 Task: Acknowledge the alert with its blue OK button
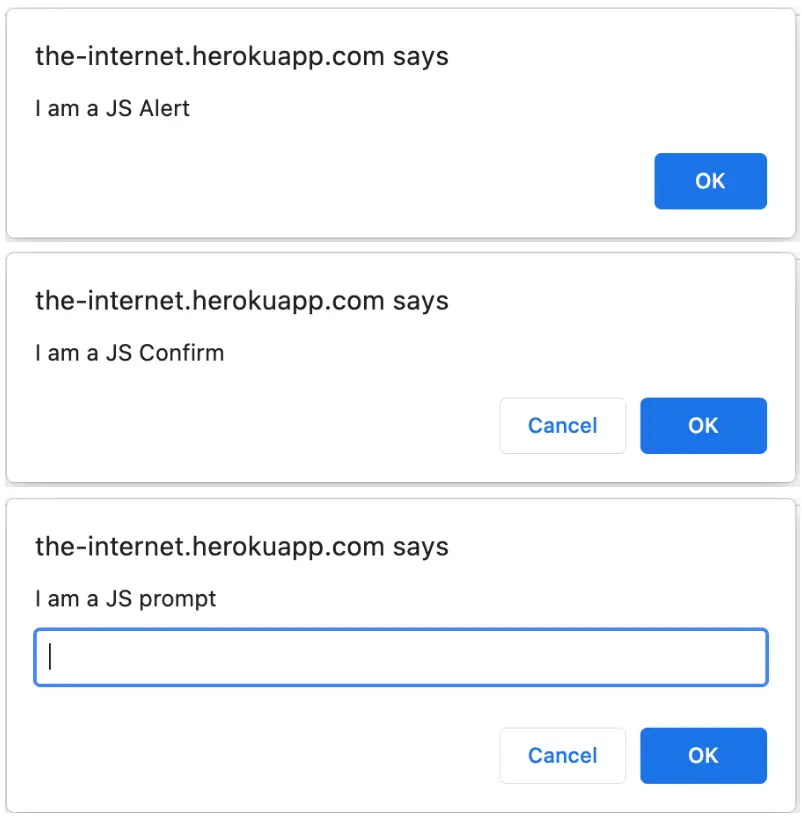(710, 181)
